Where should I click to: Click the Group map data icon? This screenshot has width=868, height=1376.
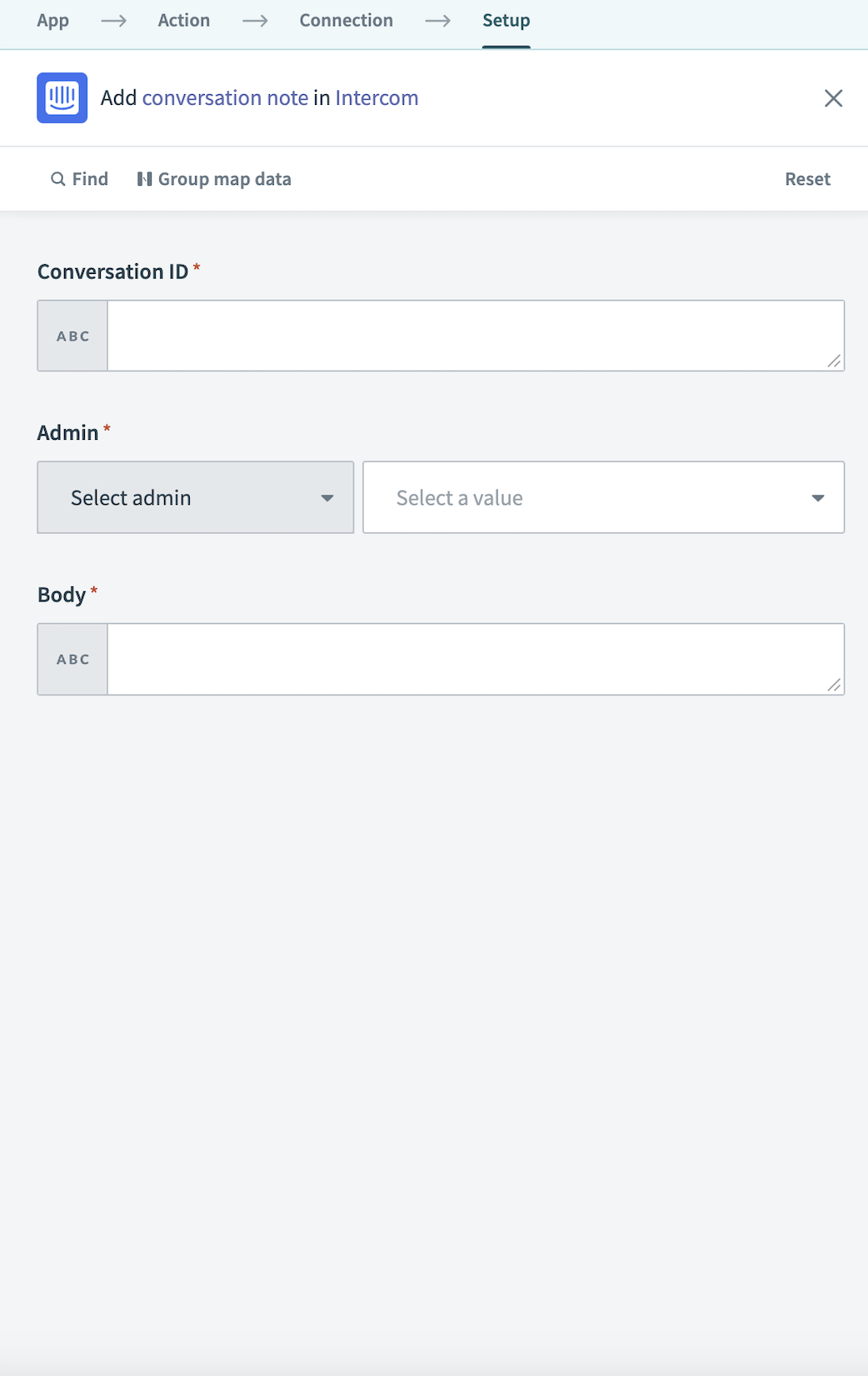click(x=146, y=178)
